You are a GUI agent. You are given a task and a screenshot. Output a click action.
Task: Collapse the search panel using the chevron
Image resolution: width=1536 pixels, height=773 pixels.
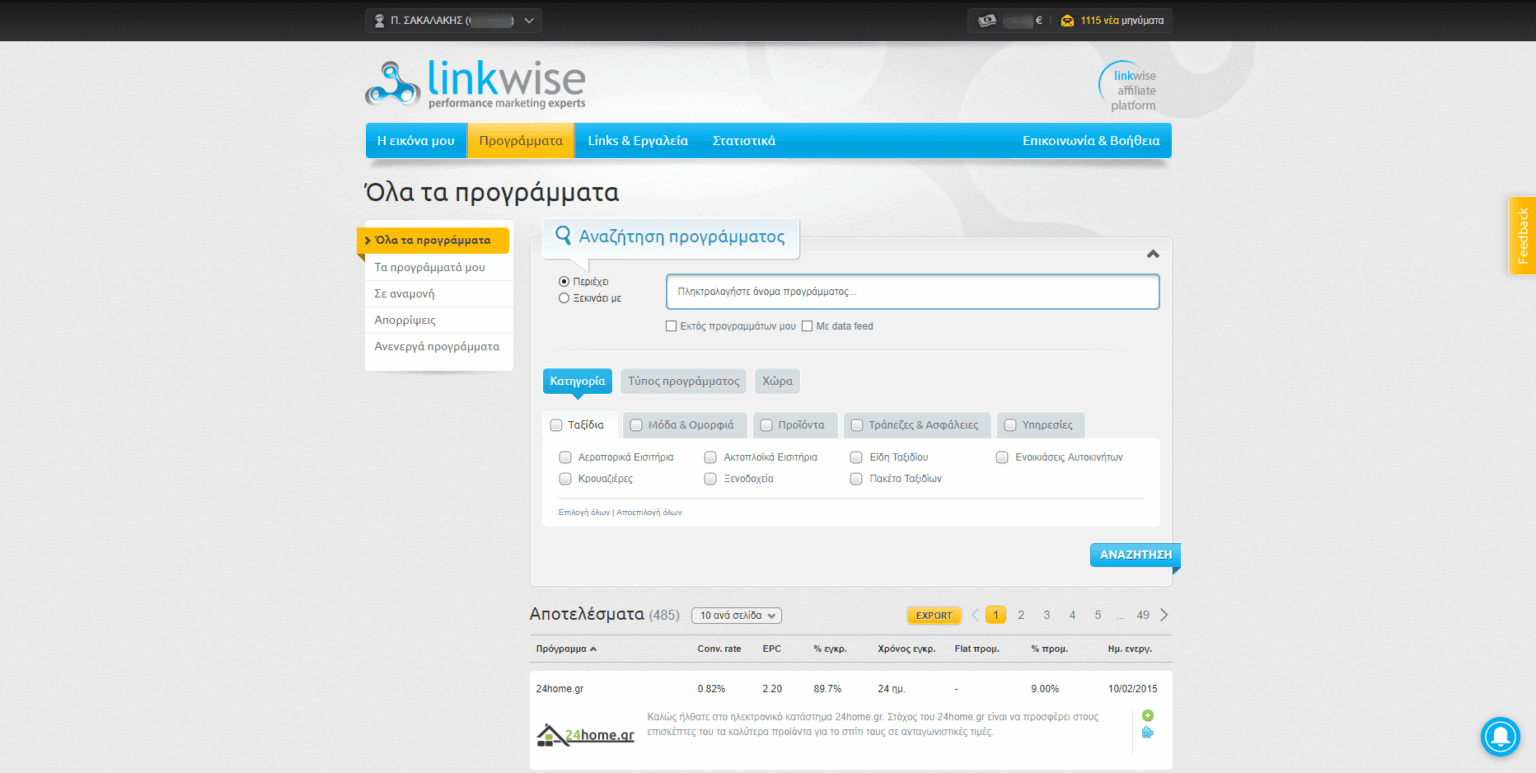[1152, 253]
